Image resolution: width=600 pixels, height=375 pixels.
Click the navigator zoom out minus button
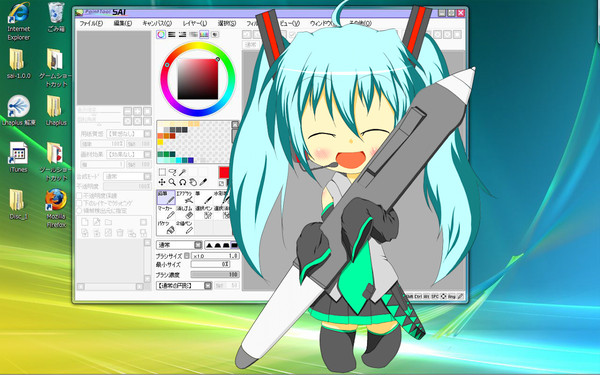pos(127,111)
